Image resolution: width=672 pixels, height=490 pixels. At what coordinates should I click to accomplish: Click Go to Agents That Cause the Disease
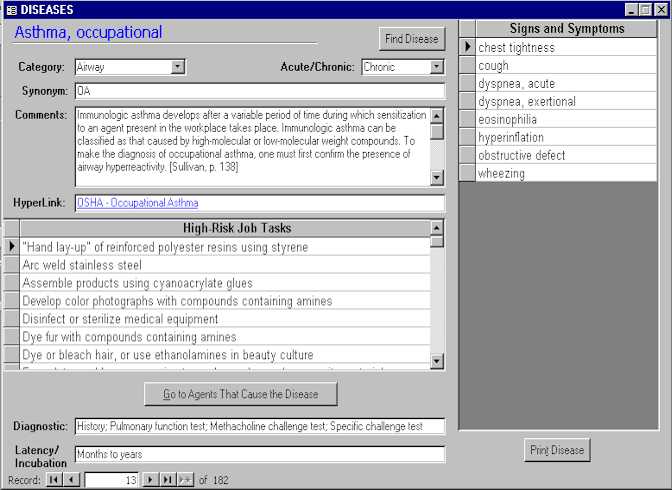[240, 394]
